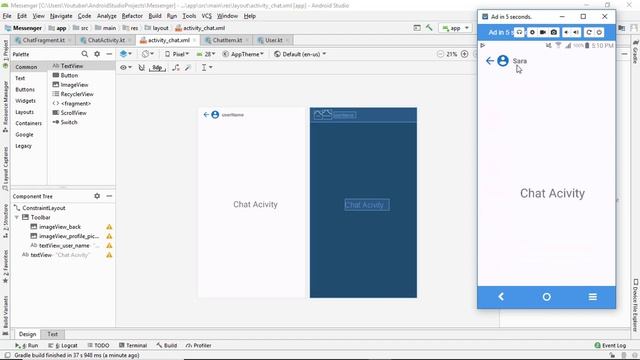Select imageView_back in Component Tree
640x360 pixels.
tap(60, 227)
